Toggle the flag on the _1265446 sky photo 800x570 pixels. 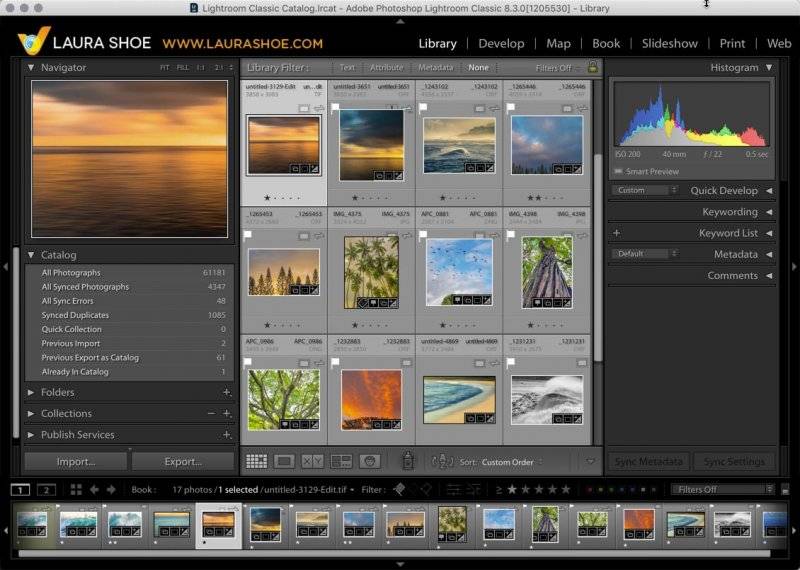click(x=511, y=108)
